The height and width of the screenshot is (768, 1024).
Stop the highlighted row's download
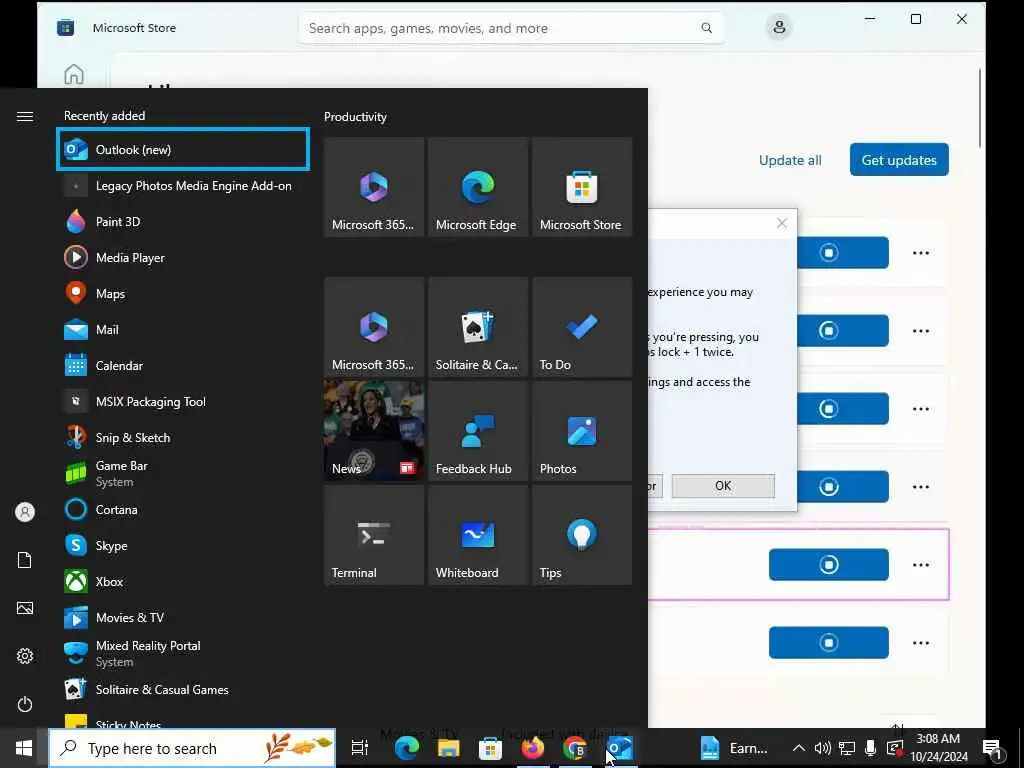click(829, 565)
